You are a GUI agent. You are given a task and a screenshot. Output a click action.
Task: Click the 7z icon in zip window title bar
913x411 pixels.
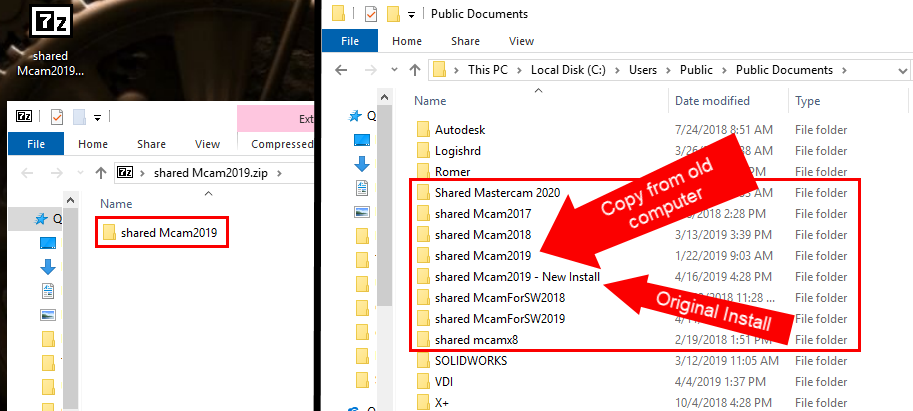(x=24, y=116)
